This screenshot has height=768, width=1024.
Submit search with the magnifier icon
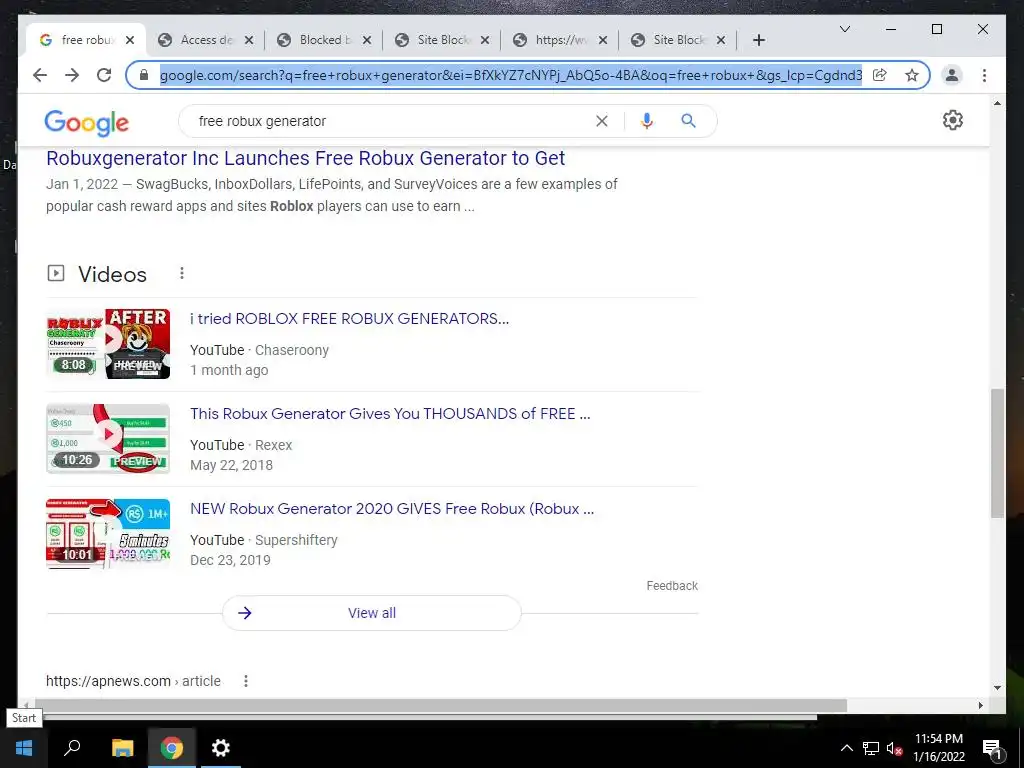[688, 121]
